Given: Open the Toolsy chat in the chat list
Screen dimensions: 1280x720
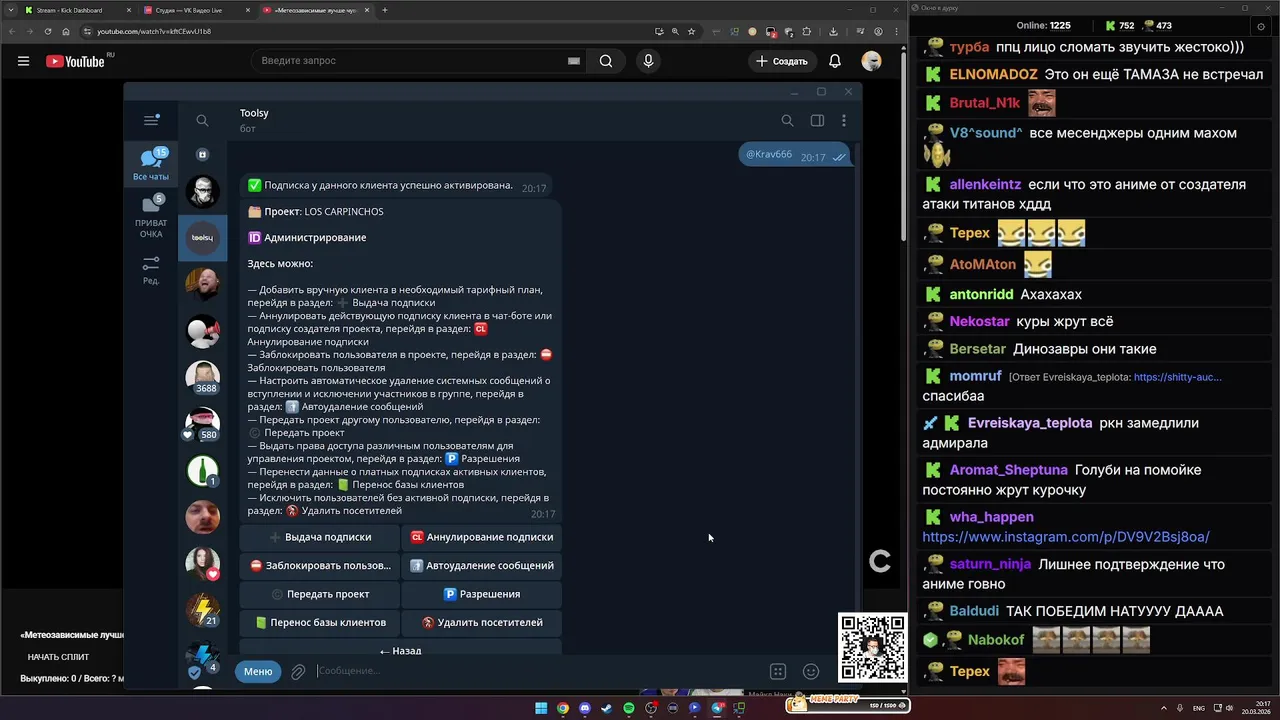Looking at the screenshot, I should click(203, 238).
